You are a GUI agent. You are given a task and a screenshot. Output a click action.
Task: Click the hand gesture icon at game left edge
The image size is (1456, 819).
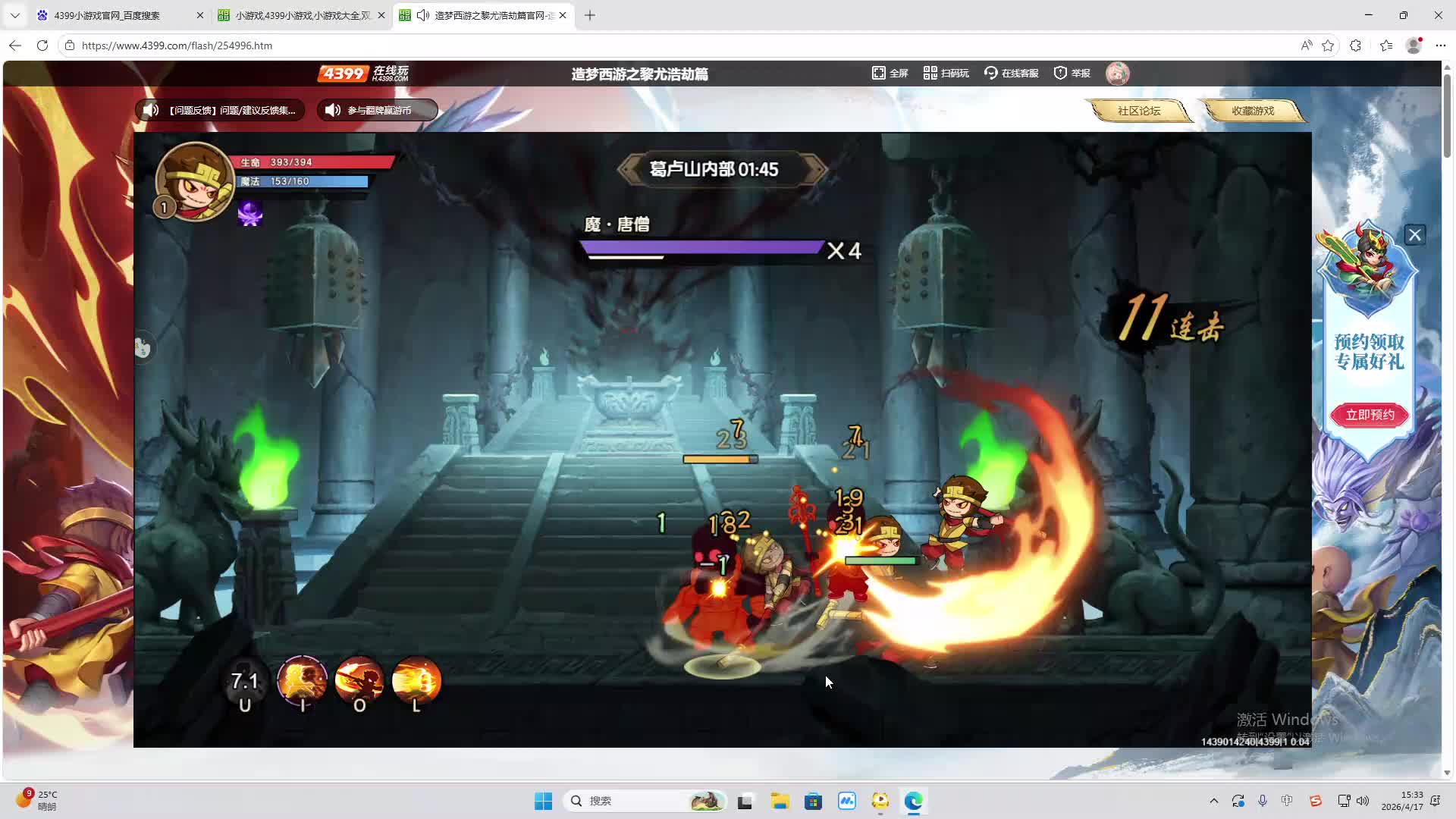point(143,348)
